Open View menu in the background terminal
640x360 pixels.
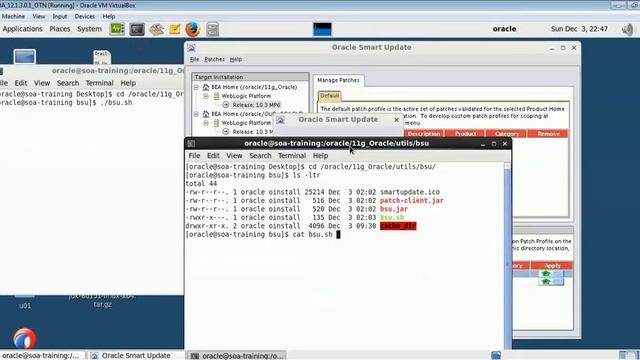[42, 83]
